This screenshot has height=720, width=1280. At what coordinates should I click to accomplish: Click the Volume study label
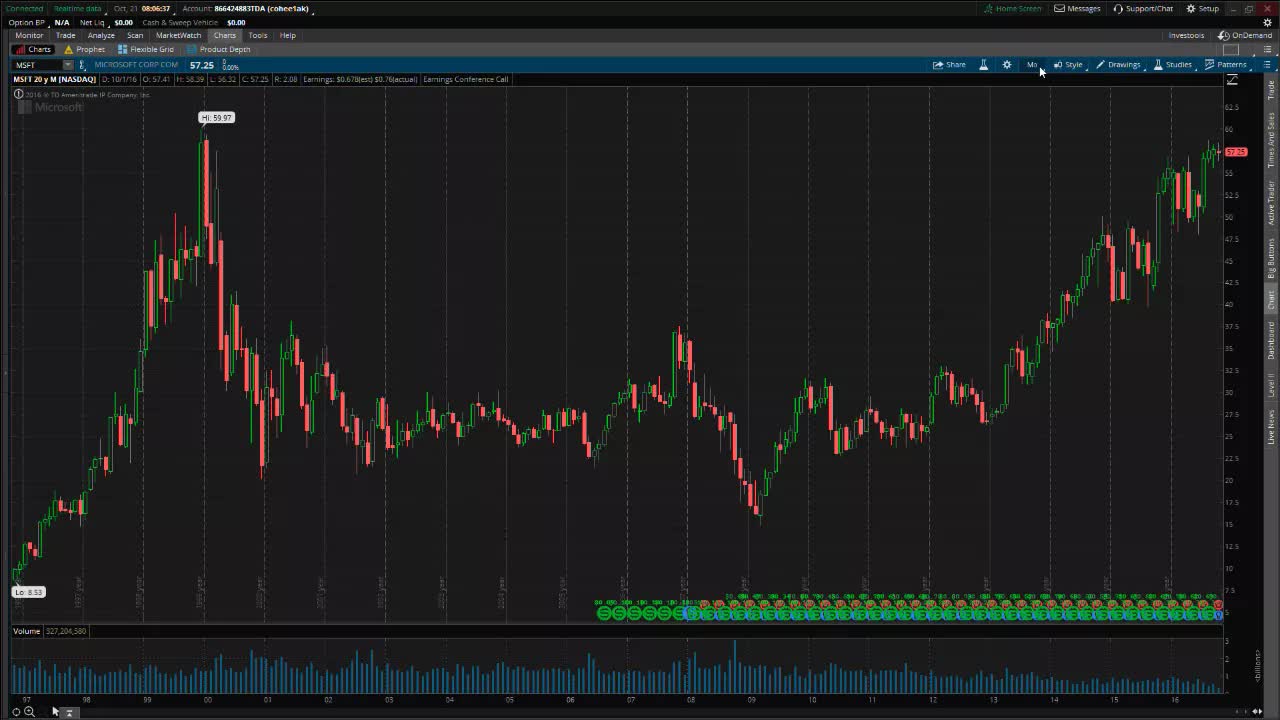tap(26, 631)
